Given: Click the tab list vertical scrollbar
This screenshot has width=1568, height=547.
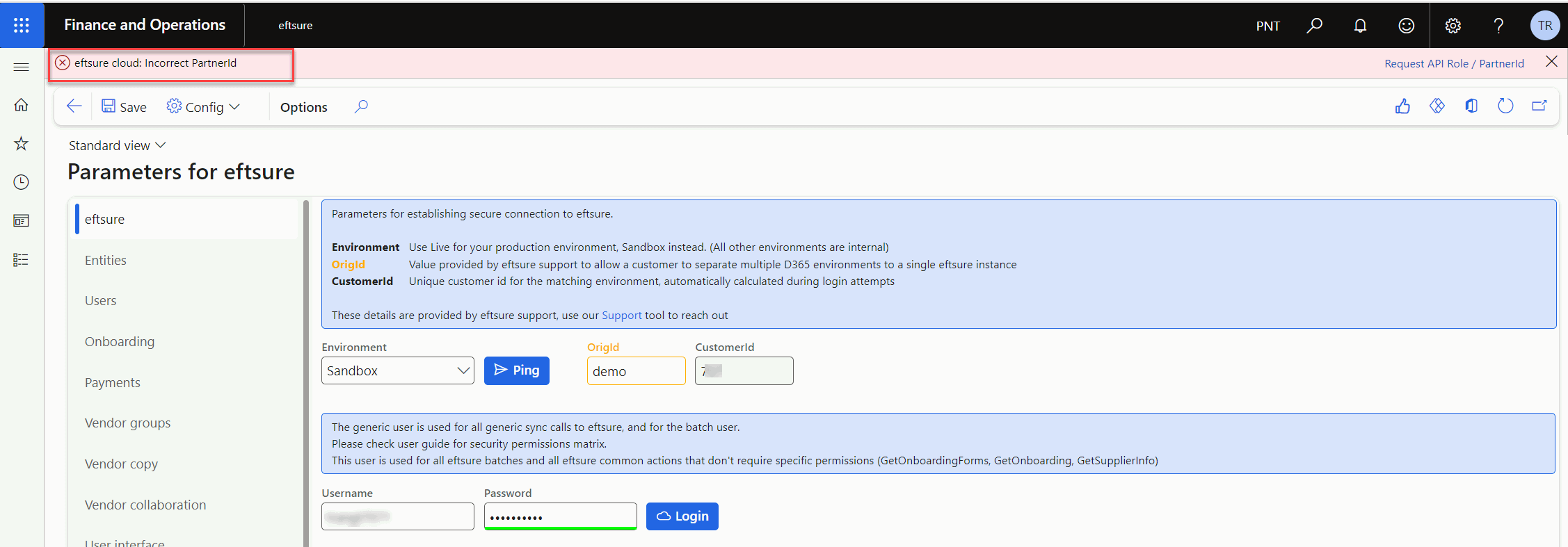Looking at the screenshot, I should [306, 373].
